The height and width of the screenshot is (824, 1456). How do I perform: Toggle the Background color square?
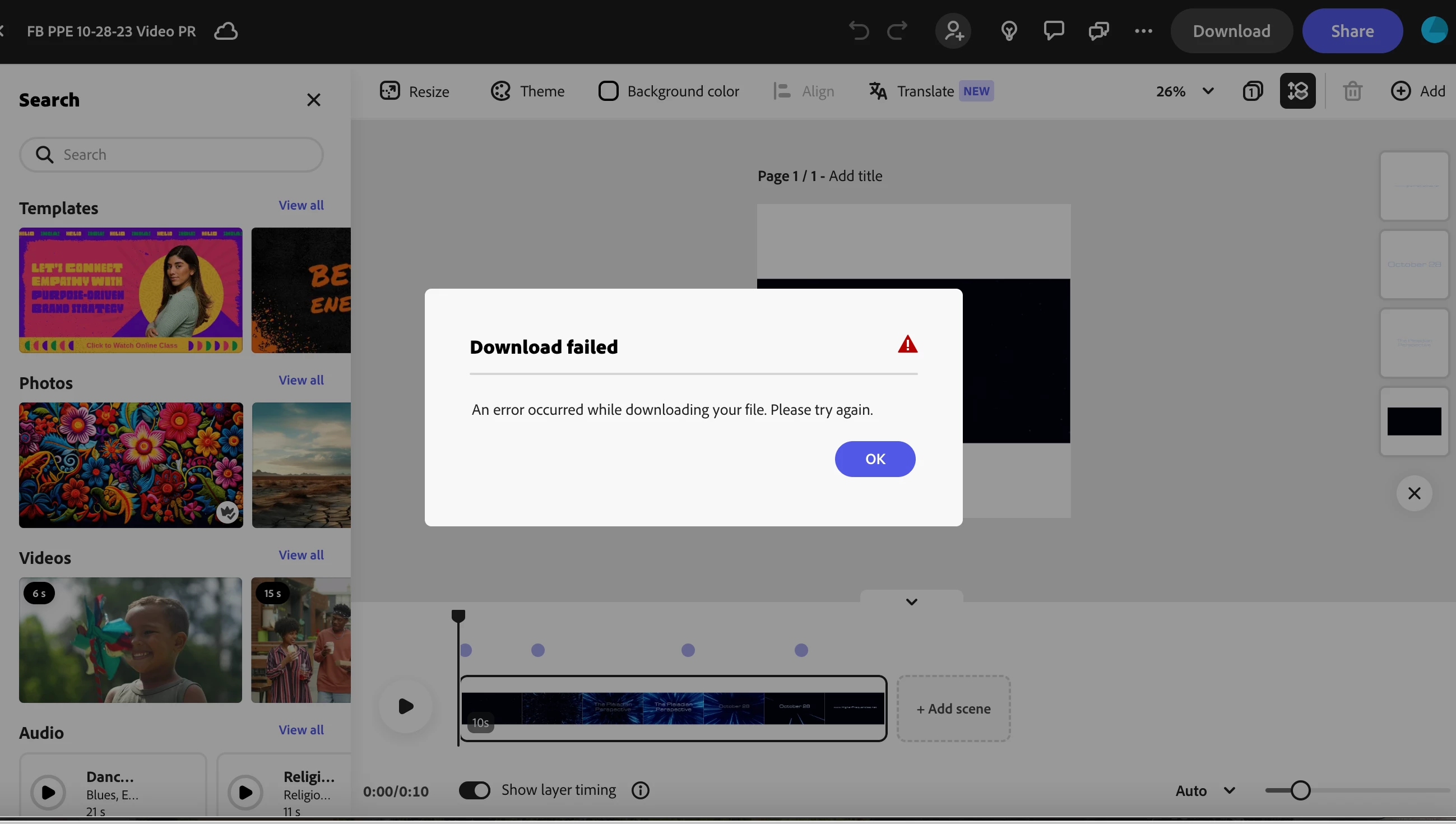pyautogui.click(x=608, y=91)
